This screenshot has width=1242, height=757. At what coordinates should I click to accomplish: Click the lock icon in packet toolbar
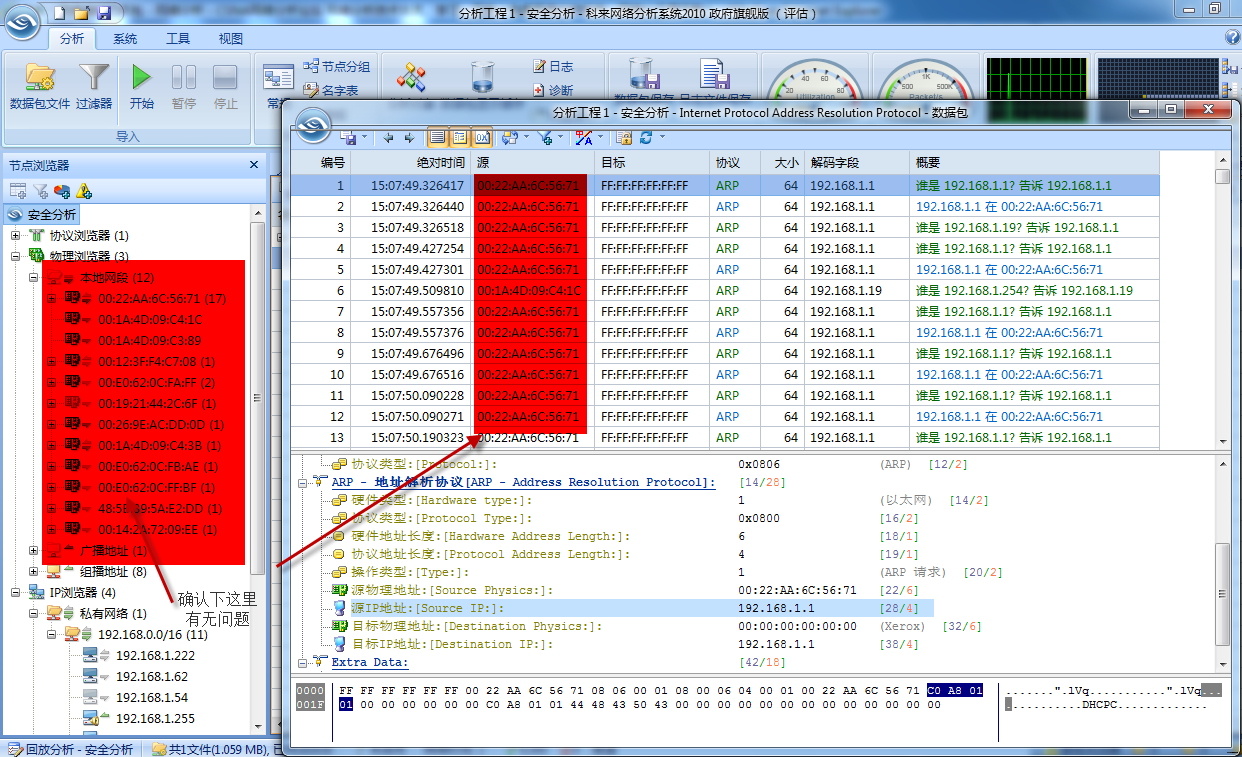click(624, 137)
